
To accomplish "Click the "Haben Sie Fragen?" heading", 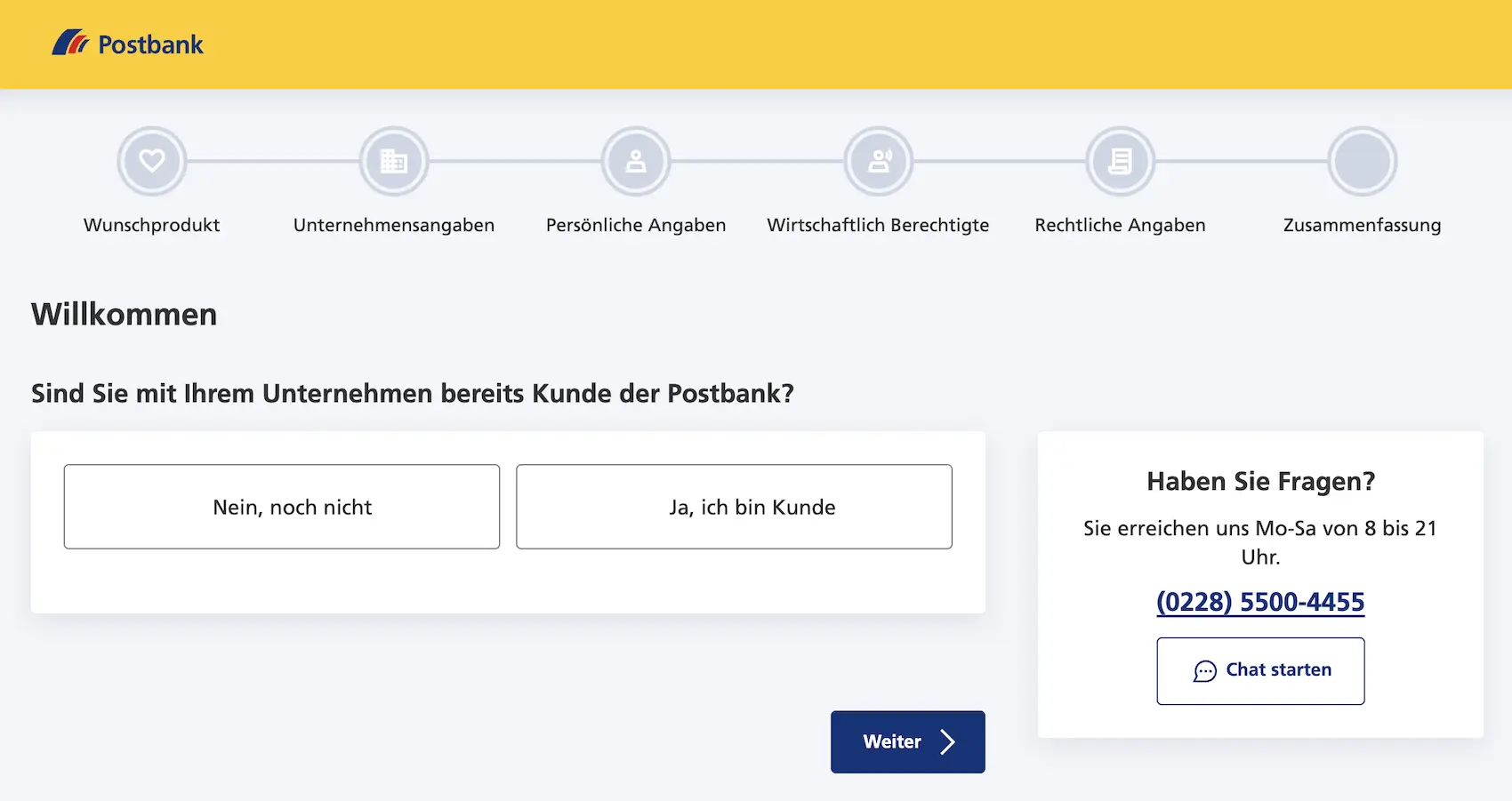I will pyautogui.click(x=1260, y=481).
